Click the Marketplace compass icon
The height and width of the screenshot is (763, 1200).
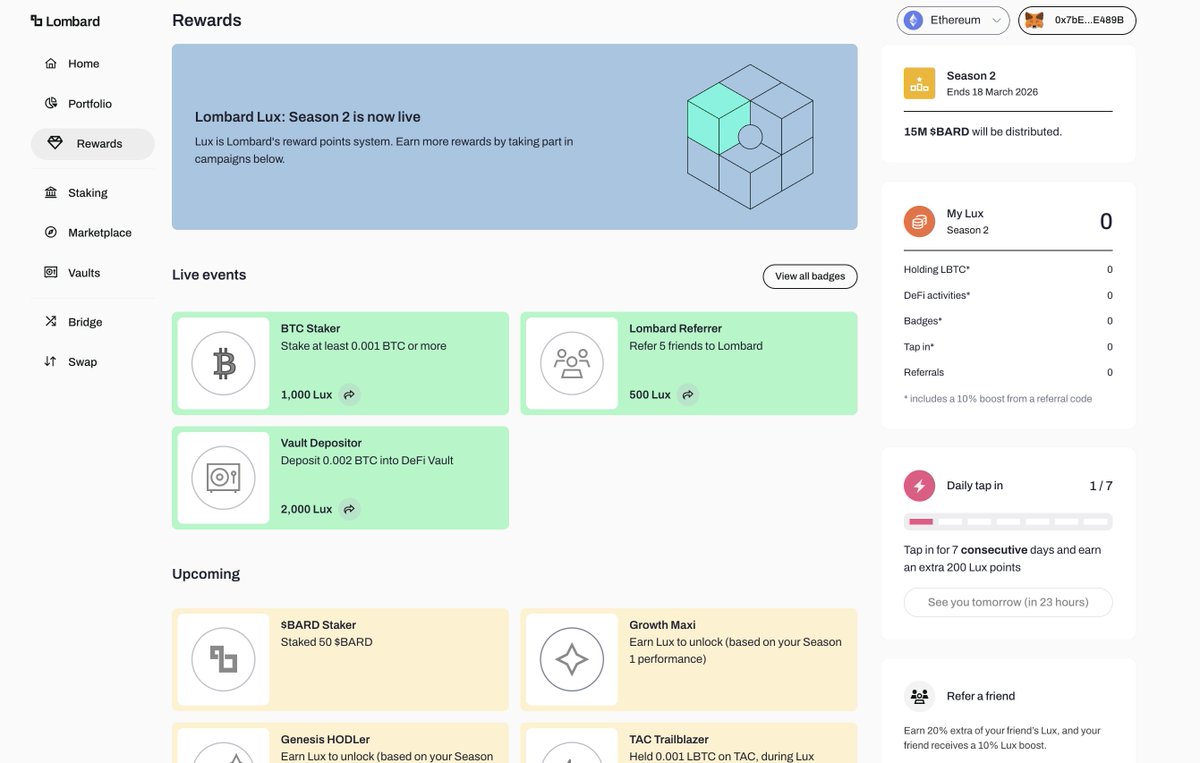[51, 232]
